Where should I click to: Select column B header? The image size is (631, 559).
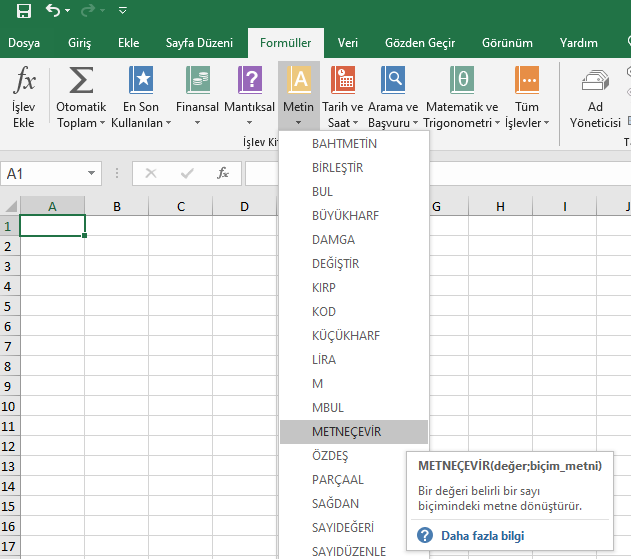(117, 207)
